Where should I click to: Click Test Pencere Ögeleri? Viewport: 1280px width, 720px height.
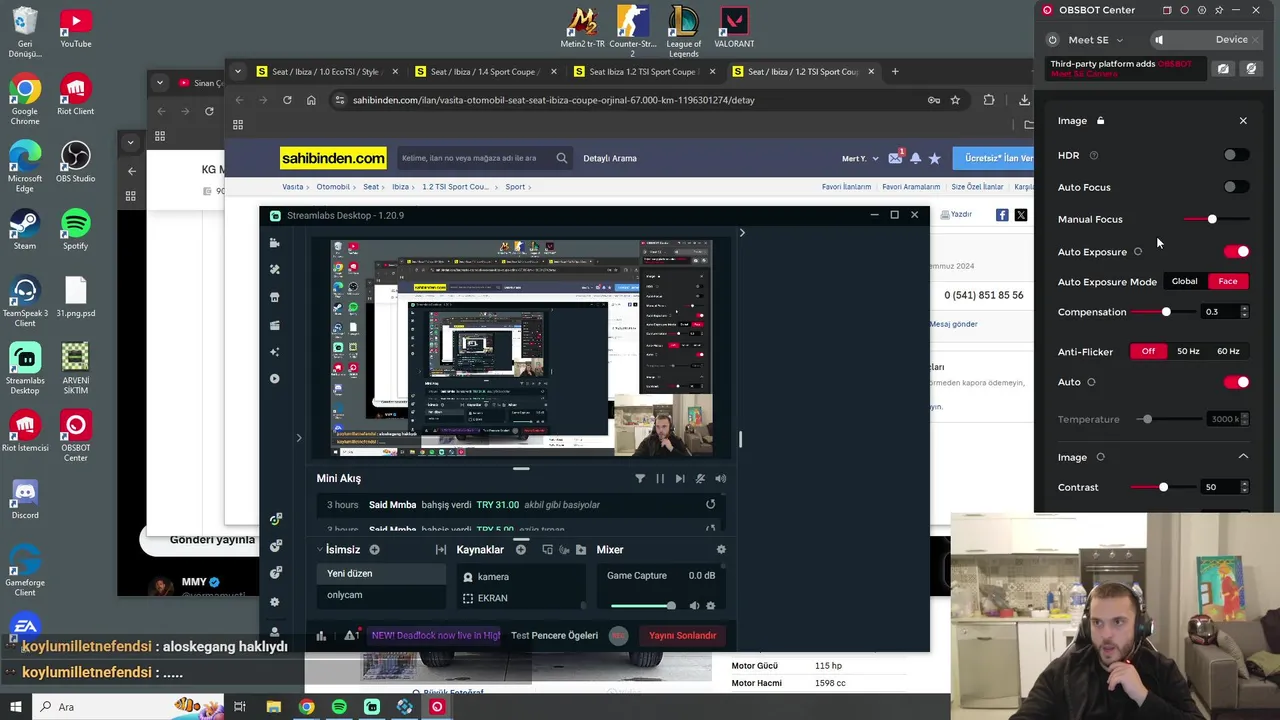point(554,635)
